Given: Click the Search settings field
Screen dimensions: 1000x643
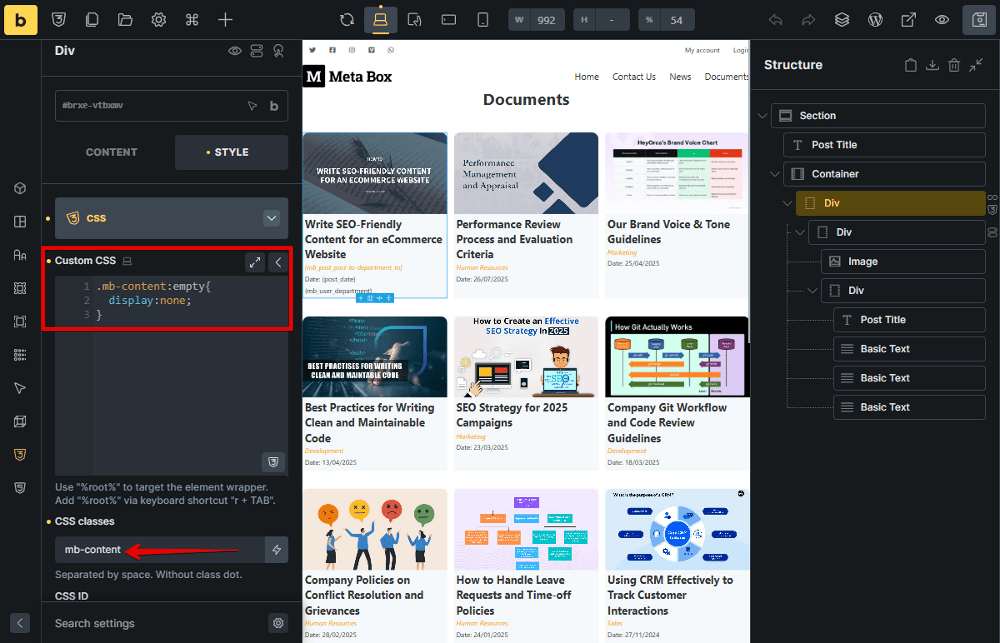Looking at the screenshot, I should click(150, 623).
